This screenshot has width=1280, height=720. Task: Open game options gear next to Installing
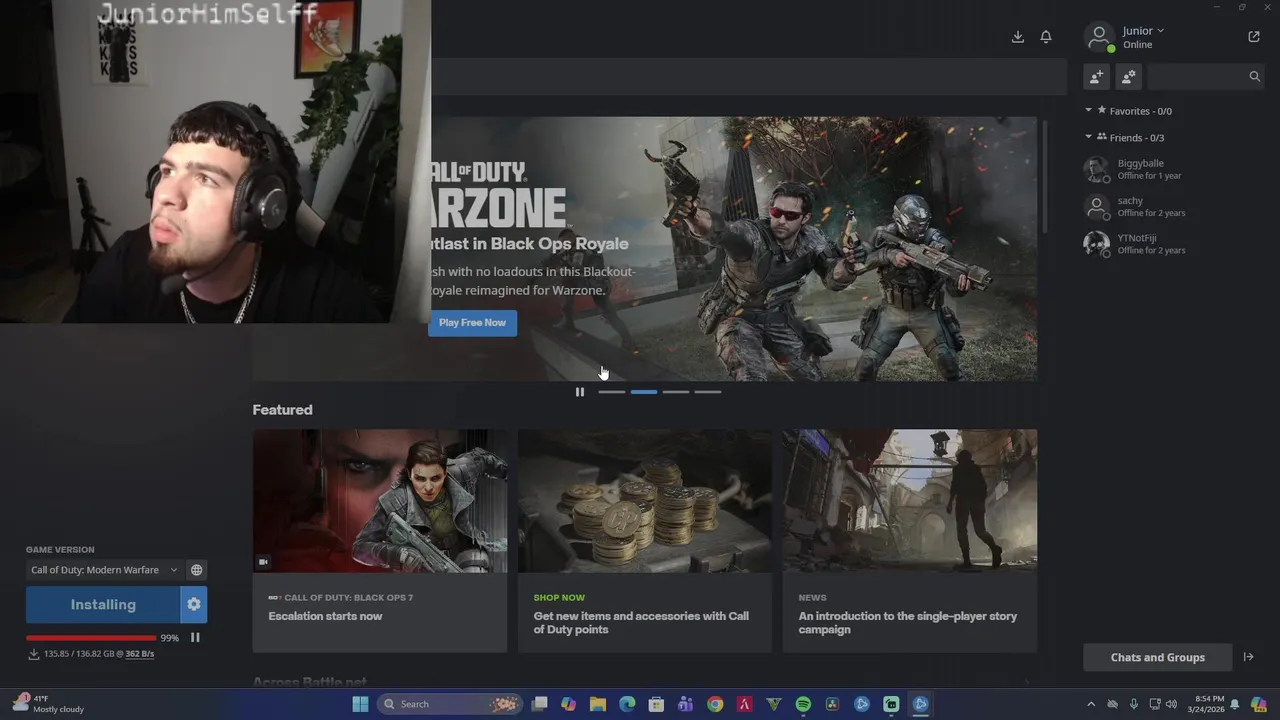194,604
